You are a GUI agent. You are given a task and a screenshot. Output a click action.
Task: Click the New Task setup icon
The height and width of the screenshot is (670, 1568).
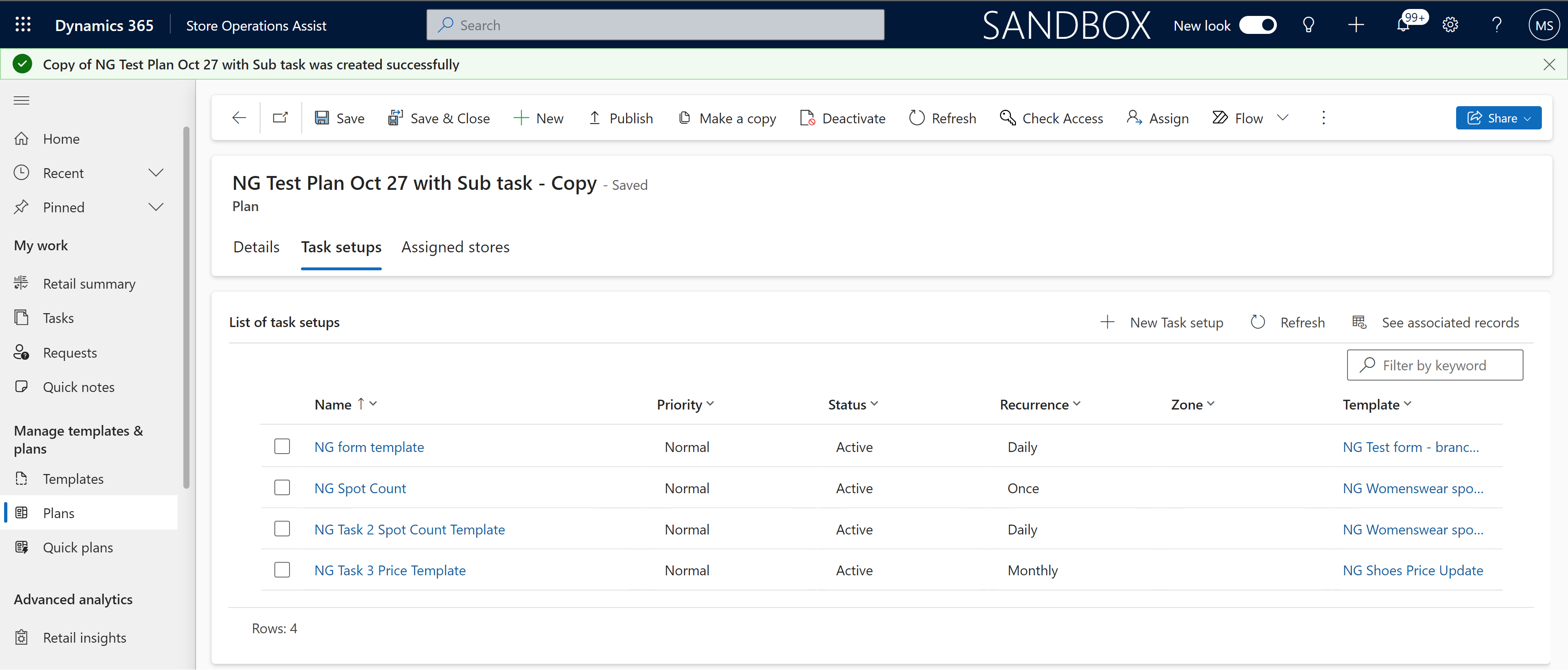click(1107, 321)
